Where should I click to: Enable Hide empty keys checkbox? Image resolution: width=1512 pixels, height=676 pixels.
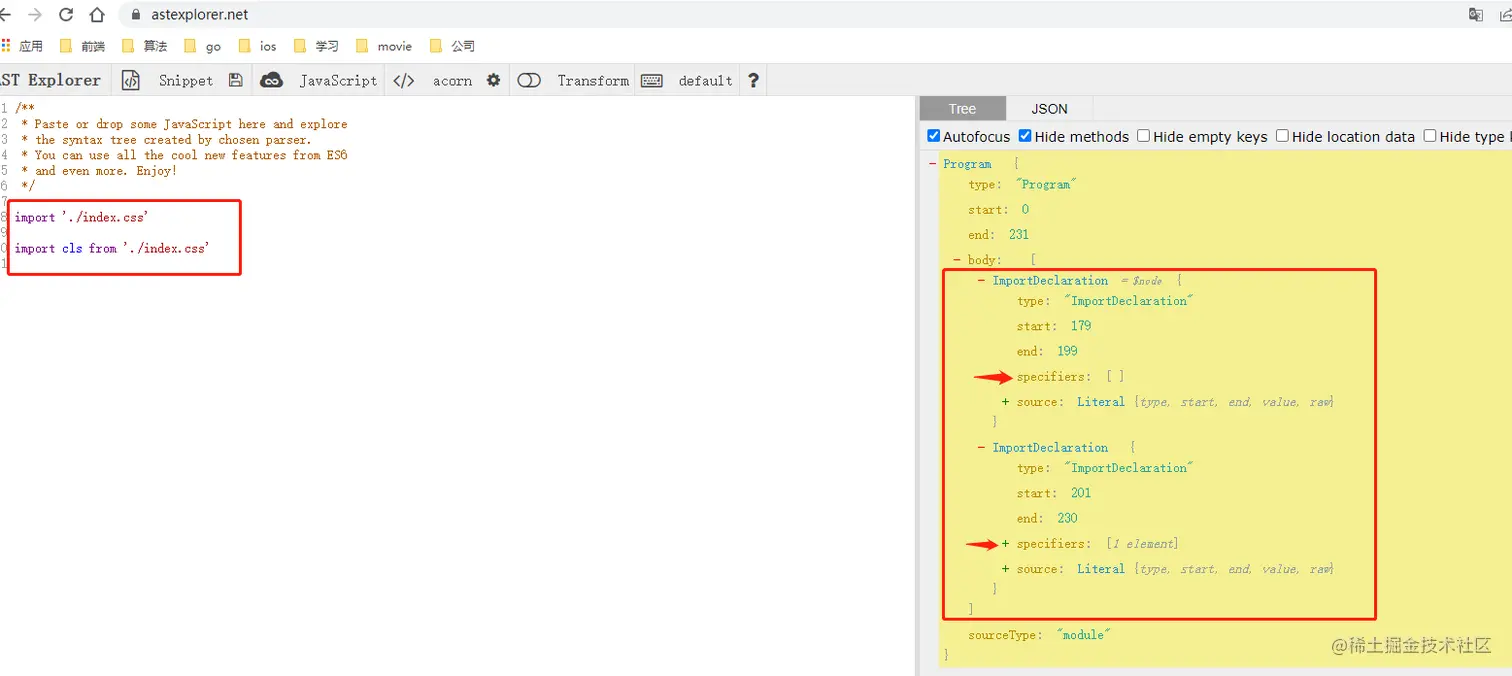1143,136
